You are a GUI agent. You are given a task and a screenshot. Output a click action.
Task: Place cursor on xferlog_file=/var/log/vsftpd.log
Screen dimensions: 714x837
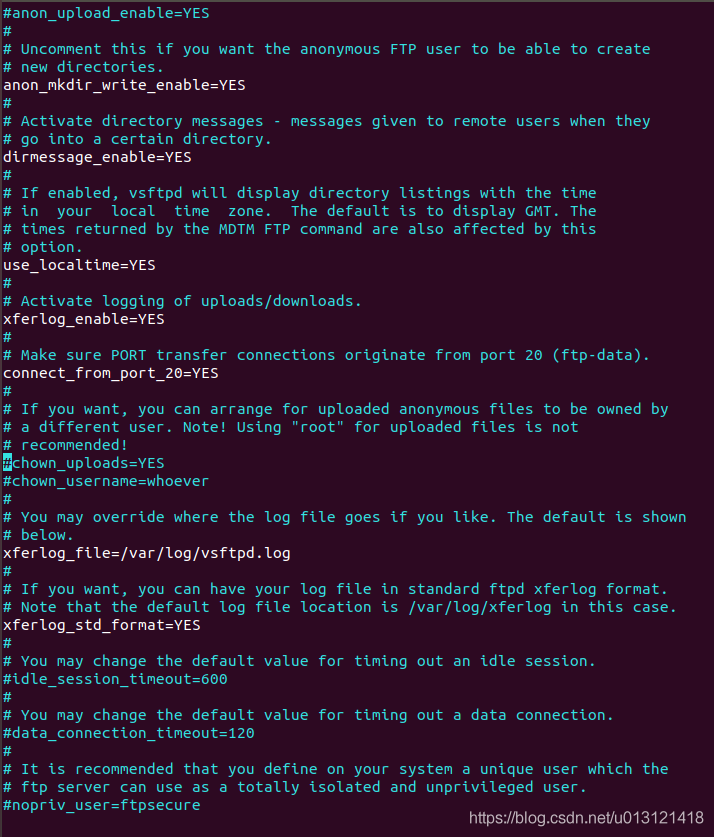click(147, 553)
